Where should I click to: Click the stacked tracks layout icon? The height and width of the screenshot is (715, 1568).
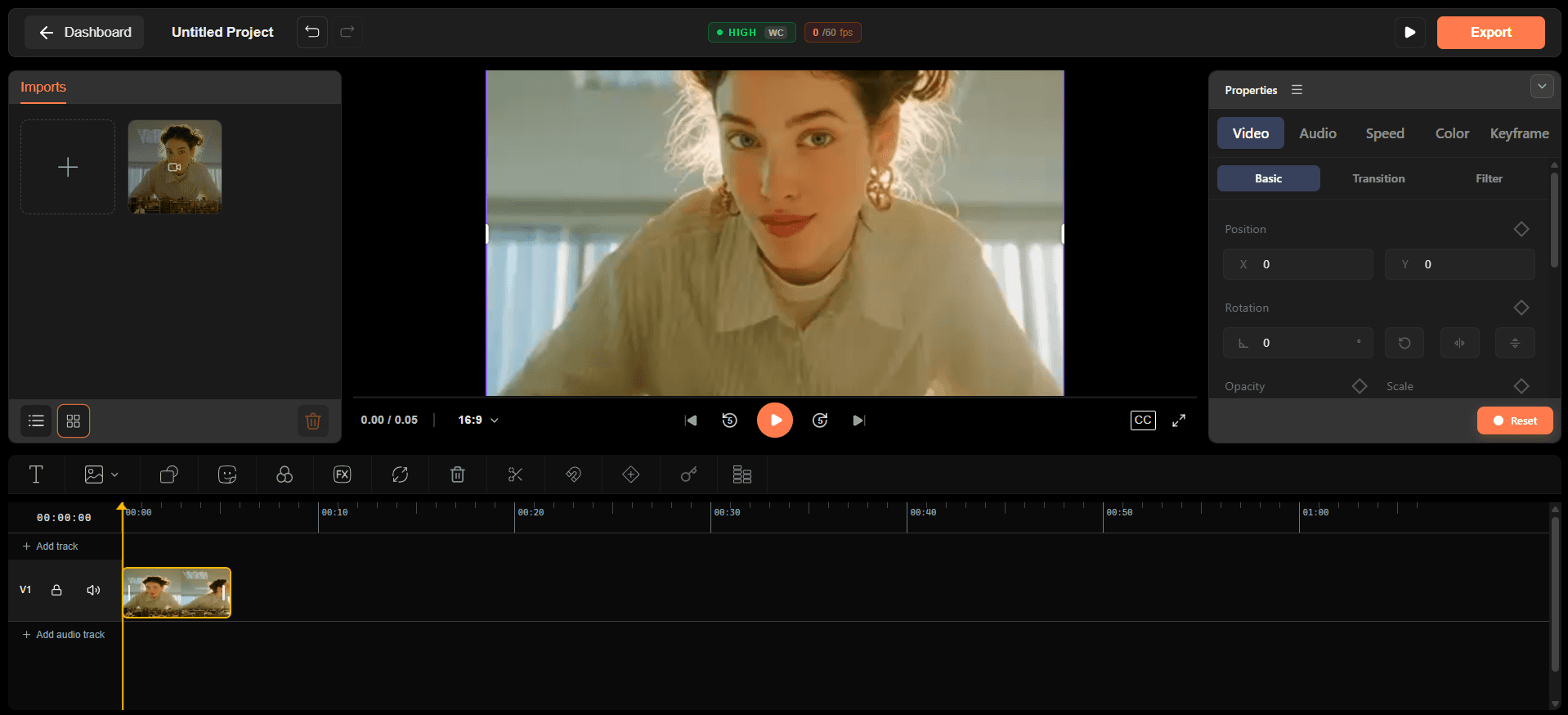pyautogui.click(x=742, y=474)
